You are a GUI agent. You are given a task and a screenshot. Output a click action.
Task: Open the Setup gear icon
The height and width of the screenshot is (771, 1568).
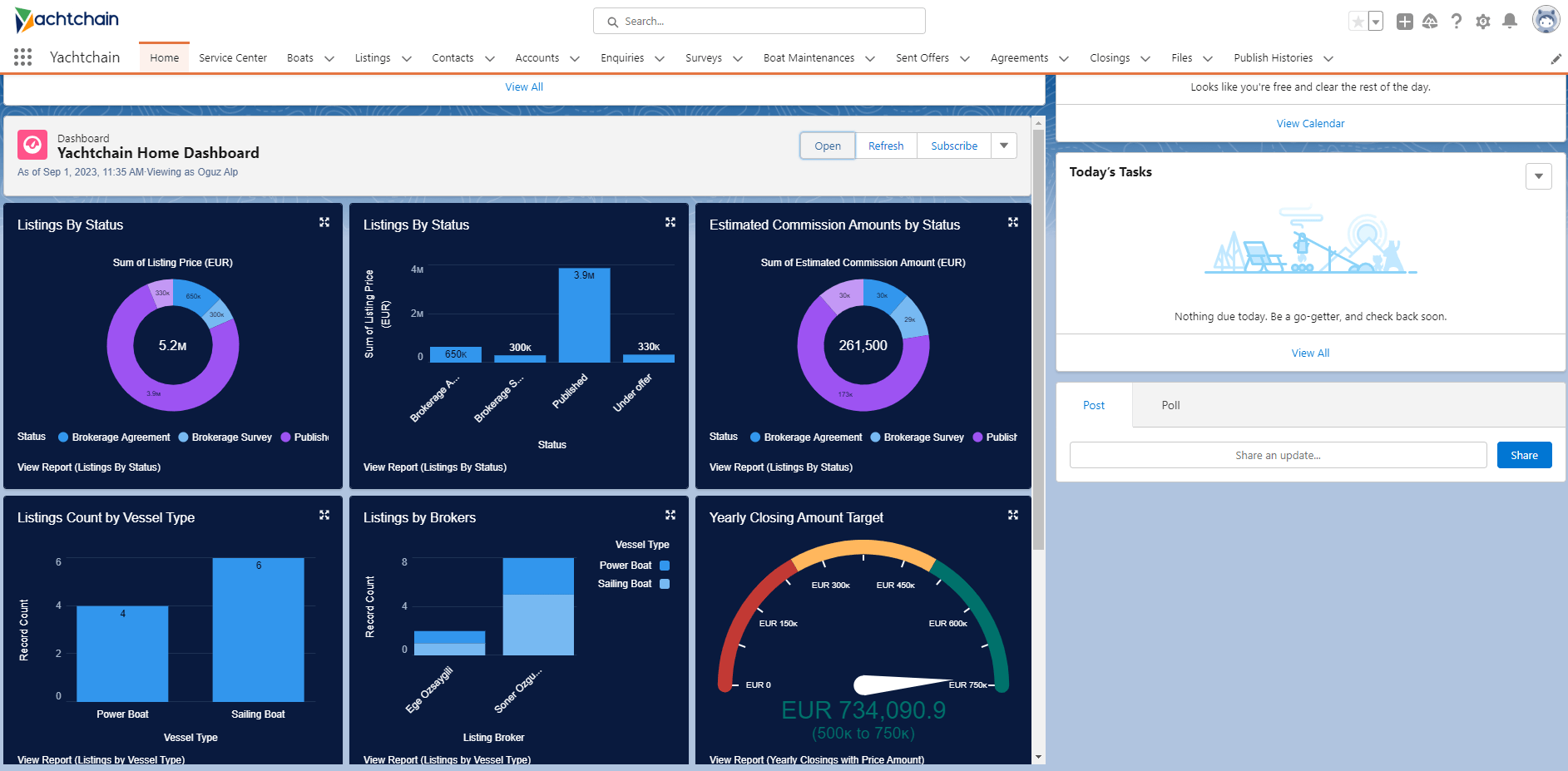pos(1482,22)
